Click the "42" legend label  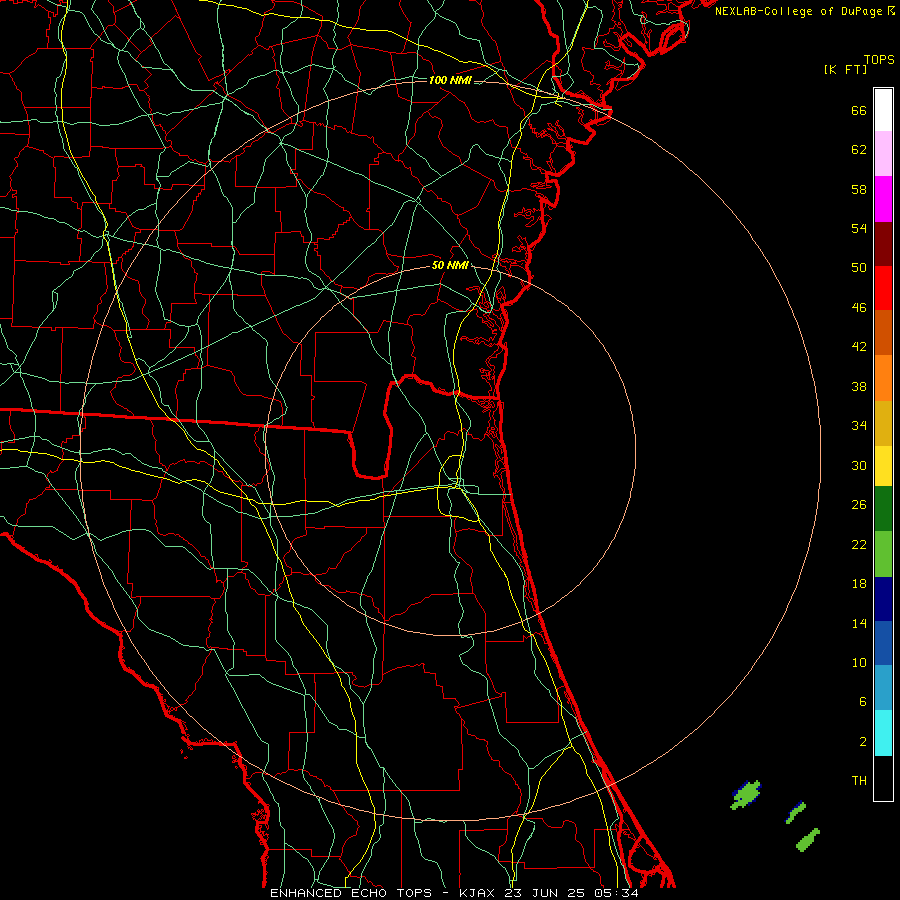tap(859, 347)
